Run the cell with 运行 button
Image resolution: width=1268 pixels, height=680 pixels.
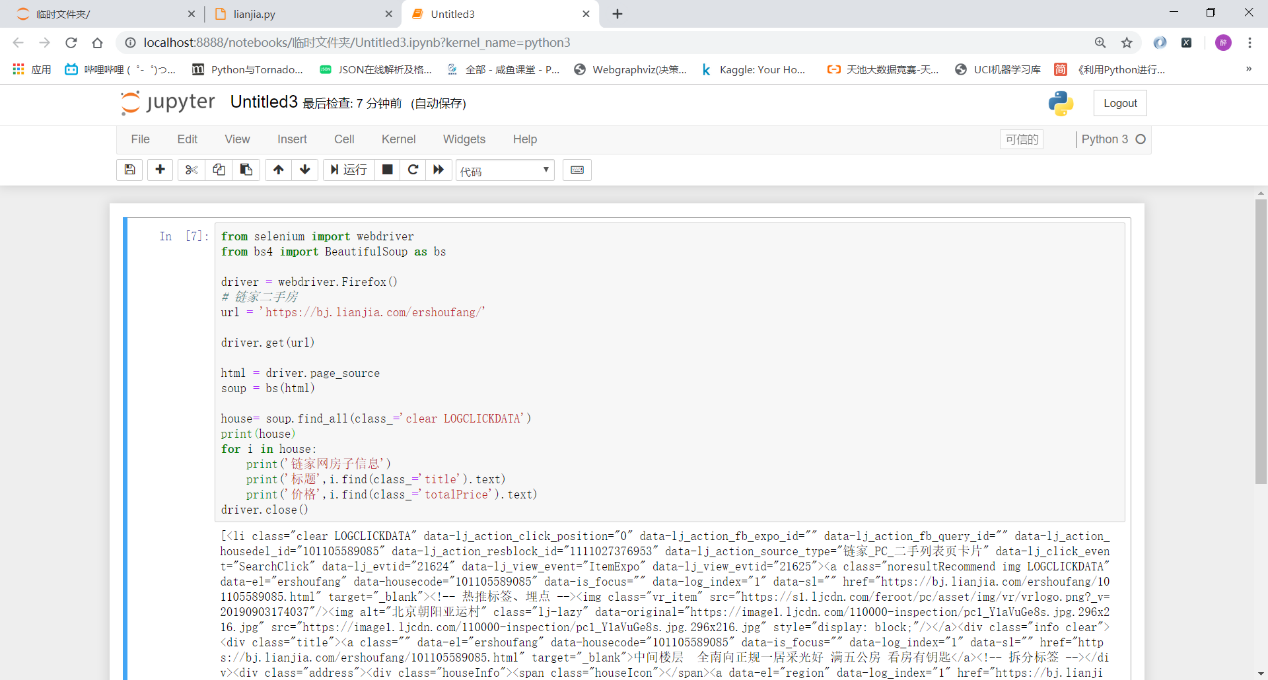click(348, 170)
